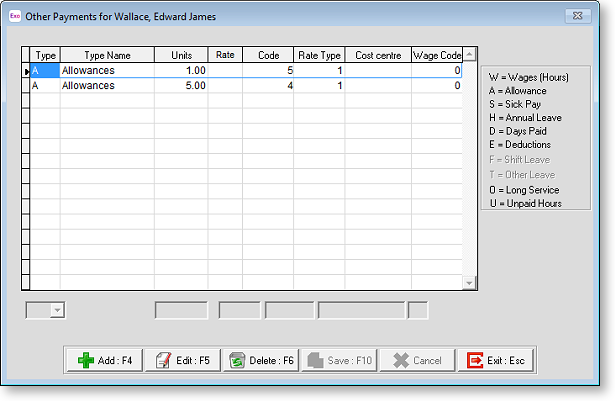Click the Edit pencil icon
This screenshot has height=401, width=615.
pyautogui.click(x=161, y=361)
